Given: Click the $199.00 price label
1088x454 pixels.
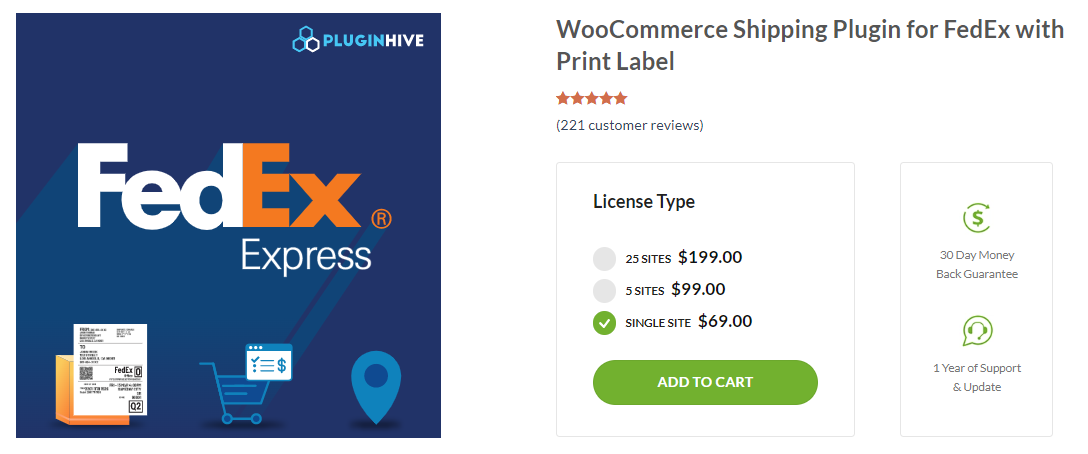Looking at the screenshot, I should [710, 257].
